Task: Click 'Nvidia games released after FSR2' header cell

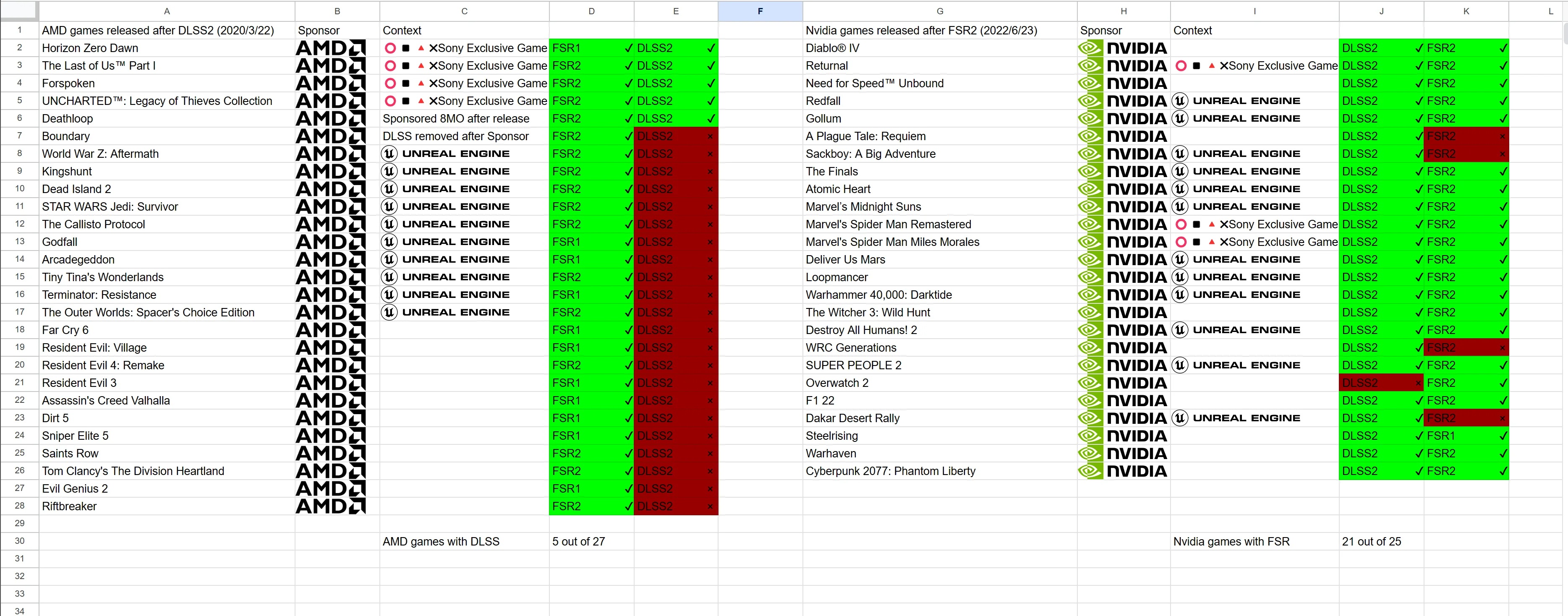Action: [x=921, y=31]
